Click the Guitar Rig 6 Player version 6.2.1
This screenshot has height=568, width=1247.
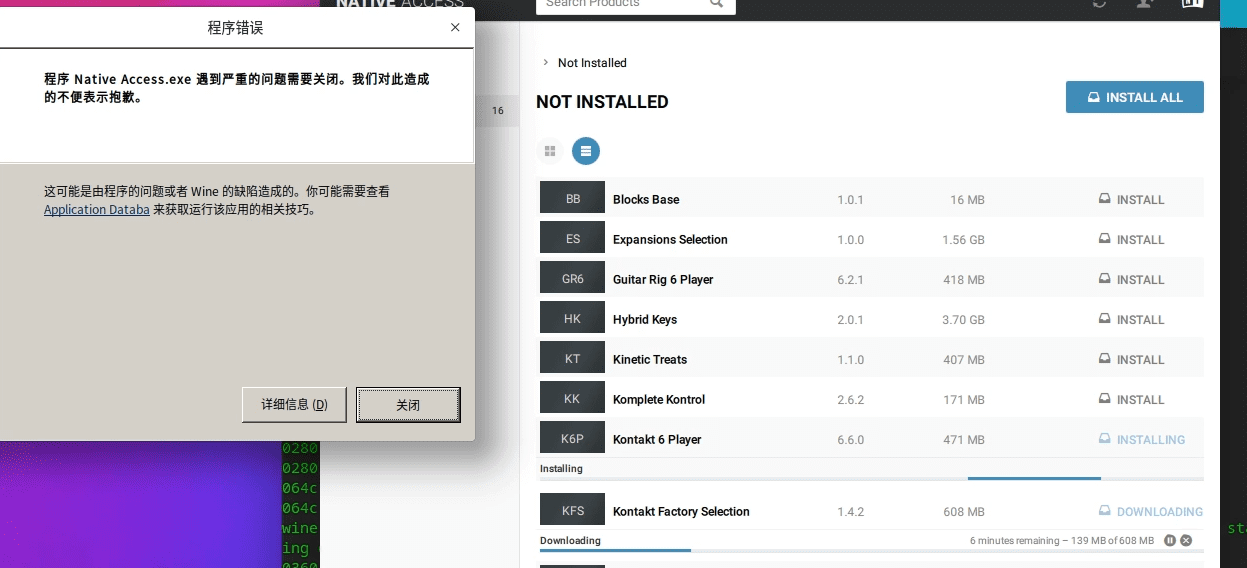coord(850,280)
